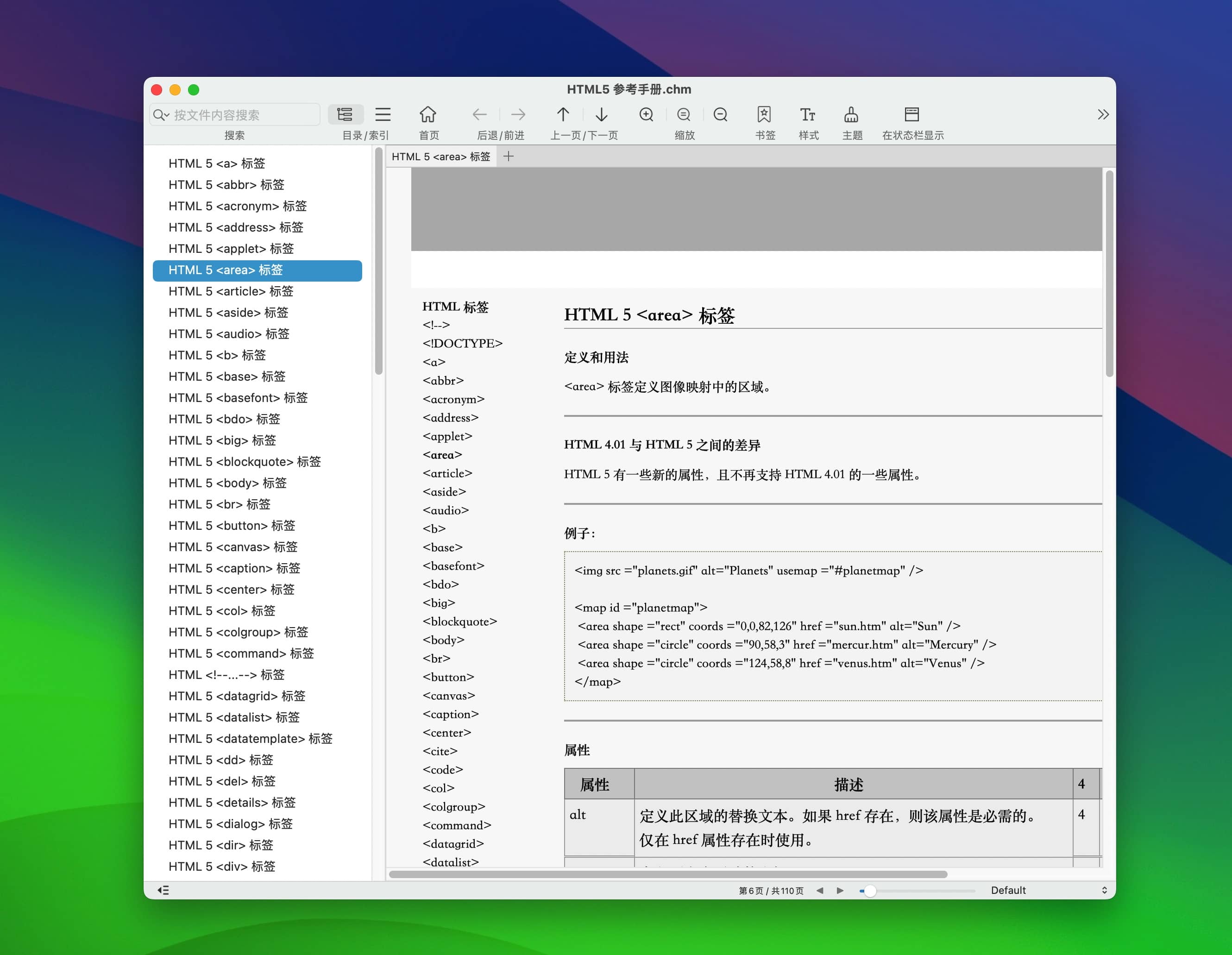Reset zoom with the equals magnifier
Screen dimensions: 1232x955
click(684, 114)
